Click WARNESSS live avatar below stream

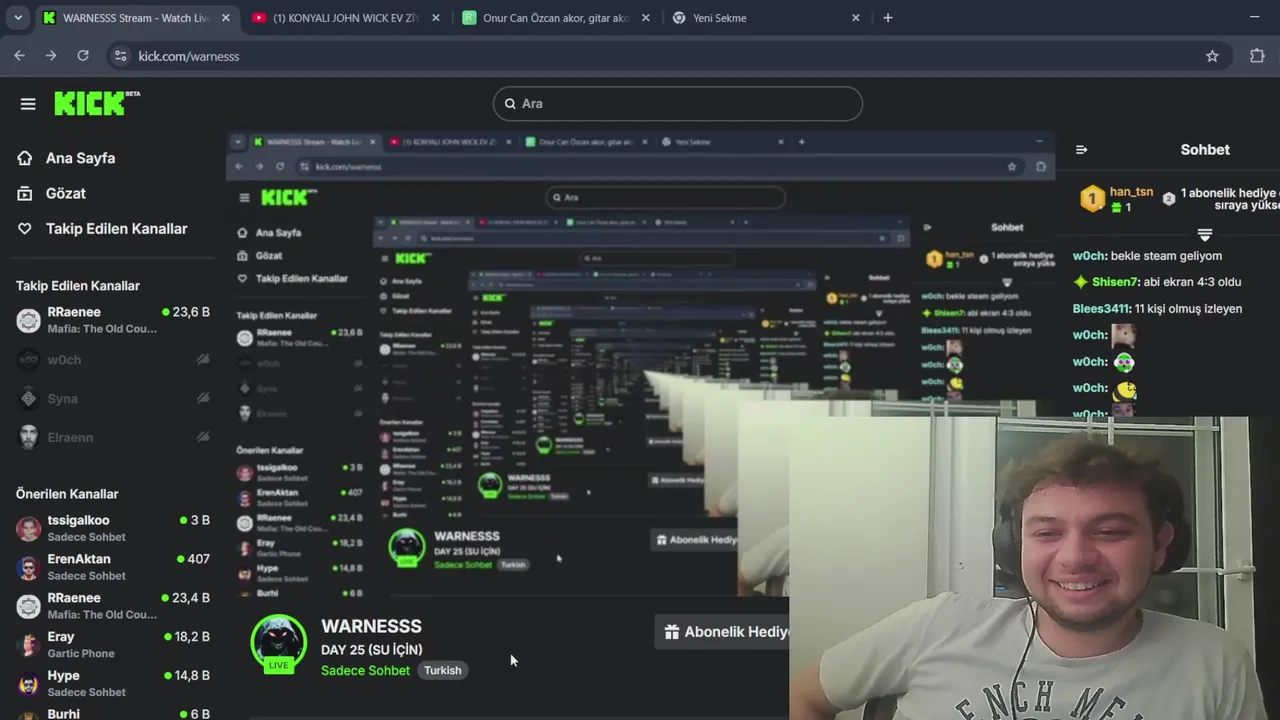point(278,643)
